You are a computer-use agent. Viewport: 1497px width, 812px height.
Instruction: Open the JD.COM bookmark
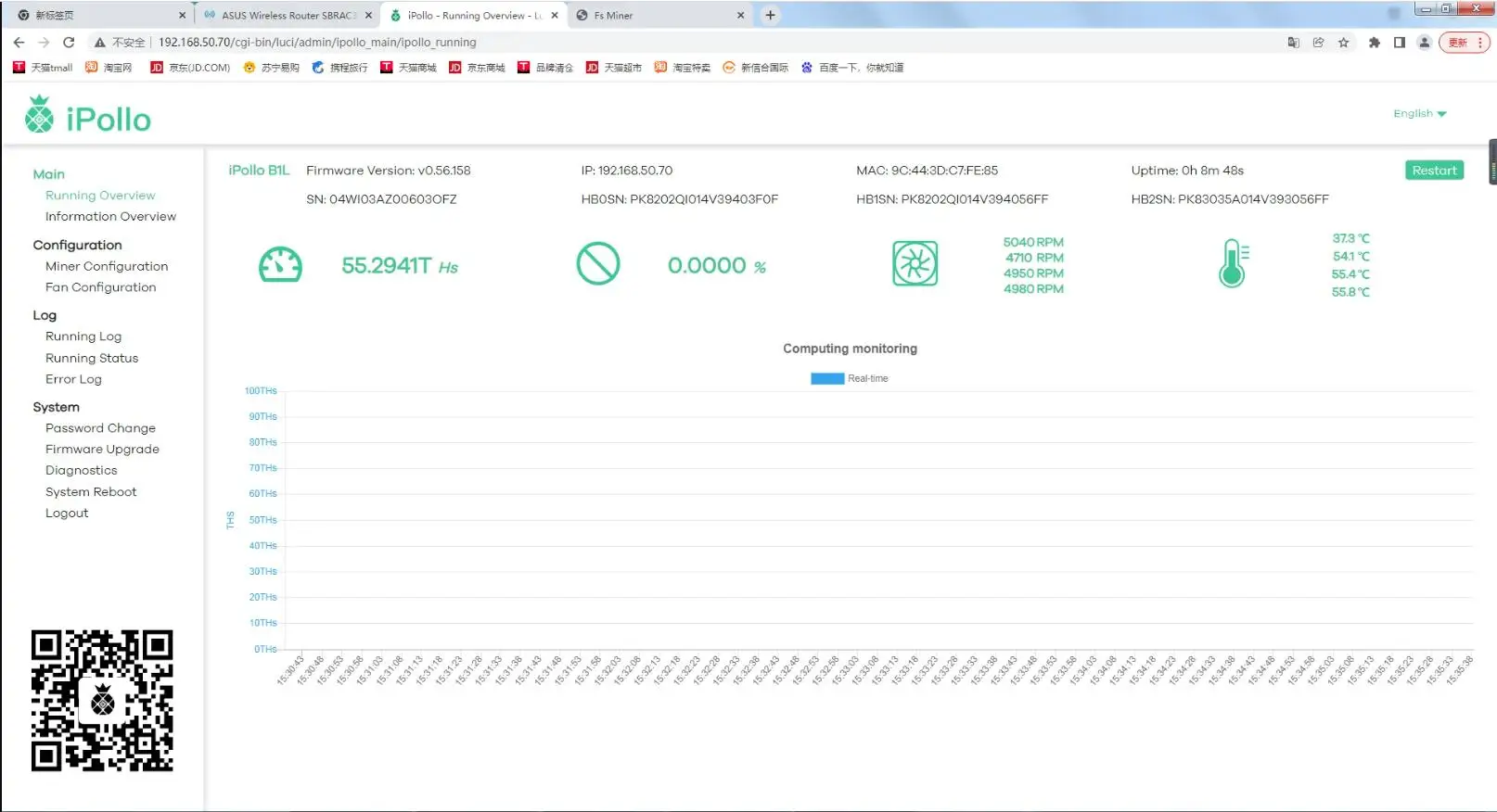pyautogui.click(x=190, y=68)
